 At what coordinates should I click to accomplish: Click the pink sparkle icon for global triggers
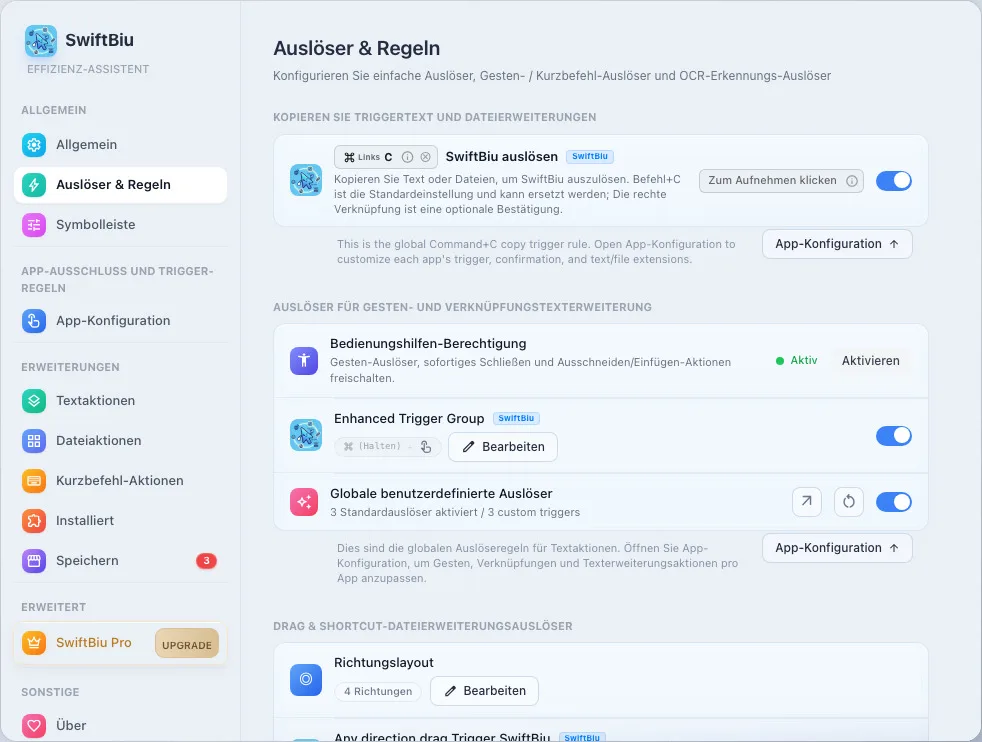point(304,502)
